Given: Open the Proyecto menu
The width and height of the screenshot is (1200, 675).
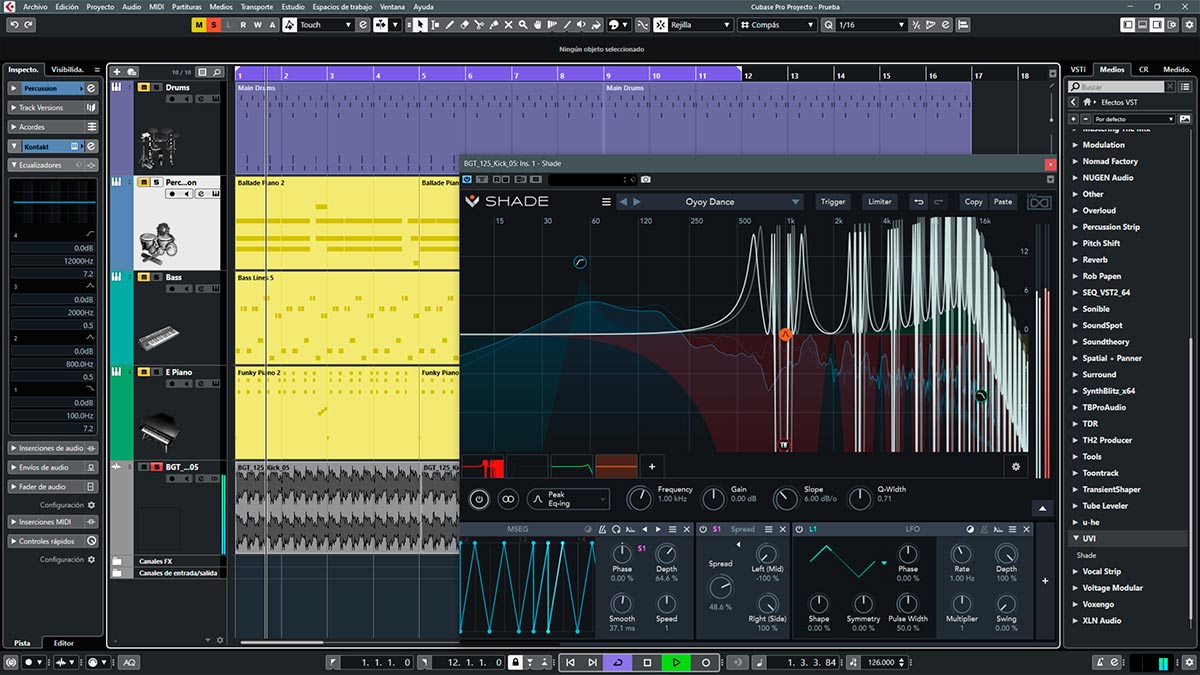Looking at the screenshot, I should 100,6.
